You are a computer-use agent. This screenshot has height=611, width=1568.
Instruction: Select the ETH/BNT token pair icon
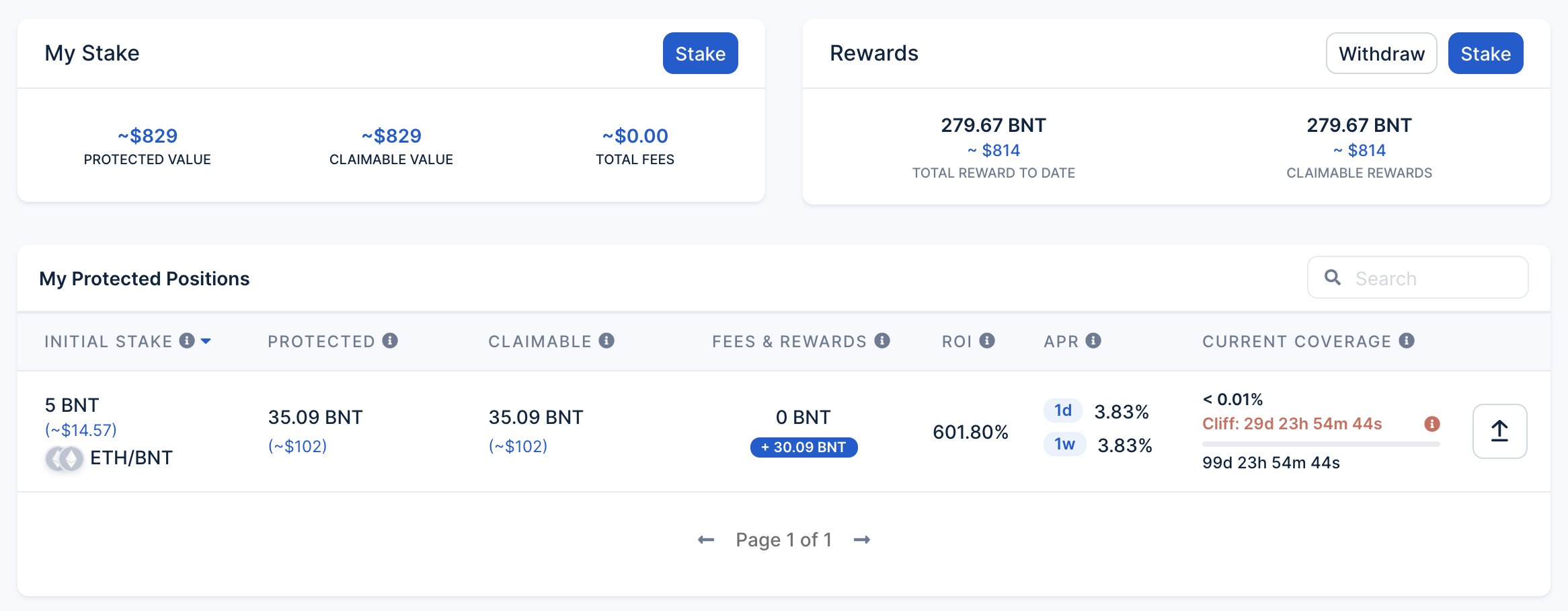(x=64, y=458)
